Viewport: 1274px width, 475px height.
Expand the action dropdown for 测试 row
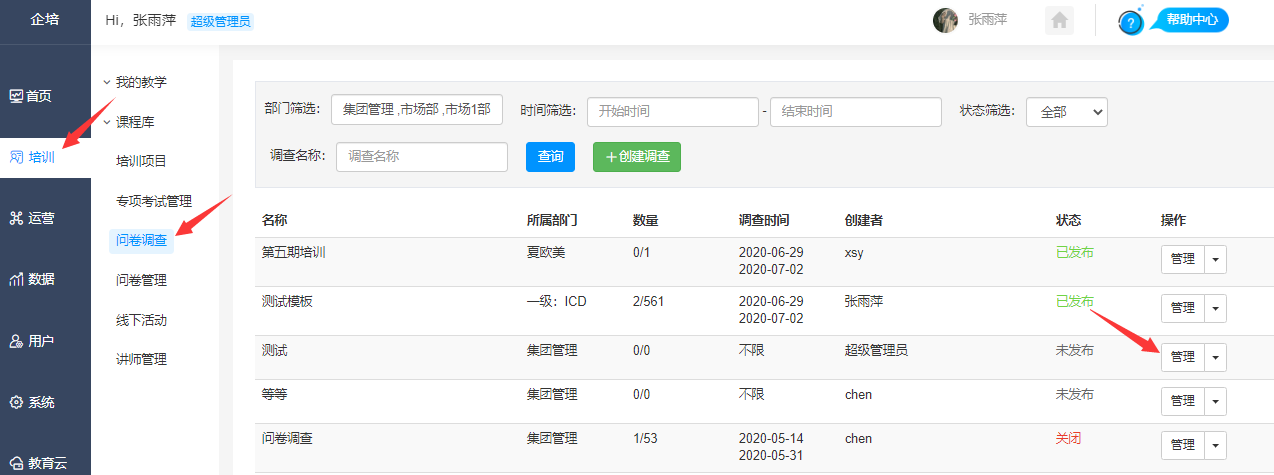(x=1215, y=357)
